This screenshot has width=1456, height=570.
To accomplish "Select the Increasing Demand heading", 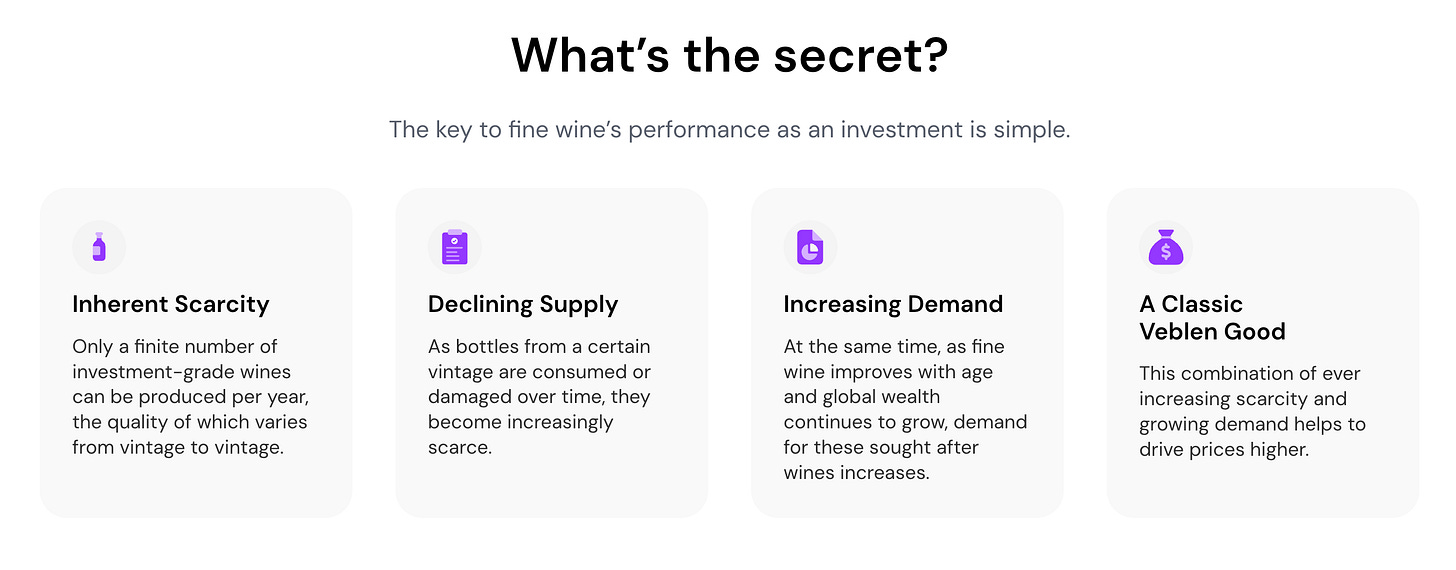I will [893, 304].
